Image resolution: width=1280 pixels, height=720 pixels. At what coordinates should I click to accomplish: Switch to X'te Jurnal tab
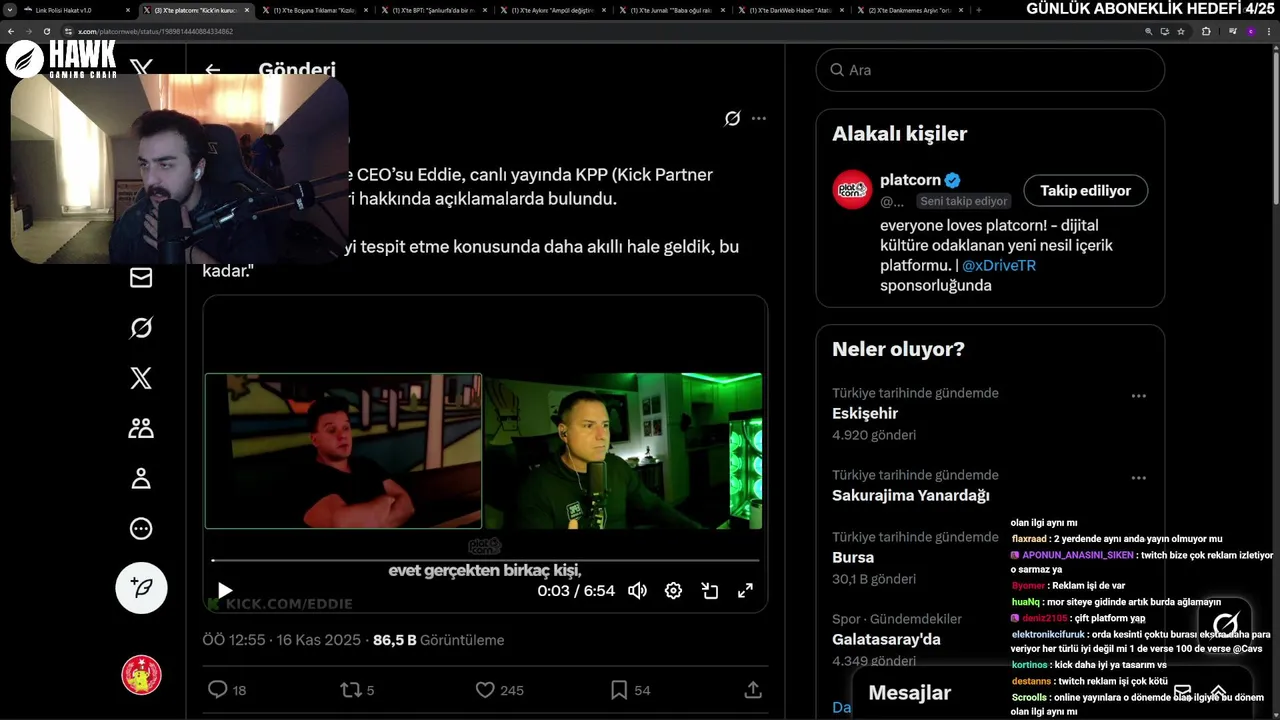(x=670, y=10)
